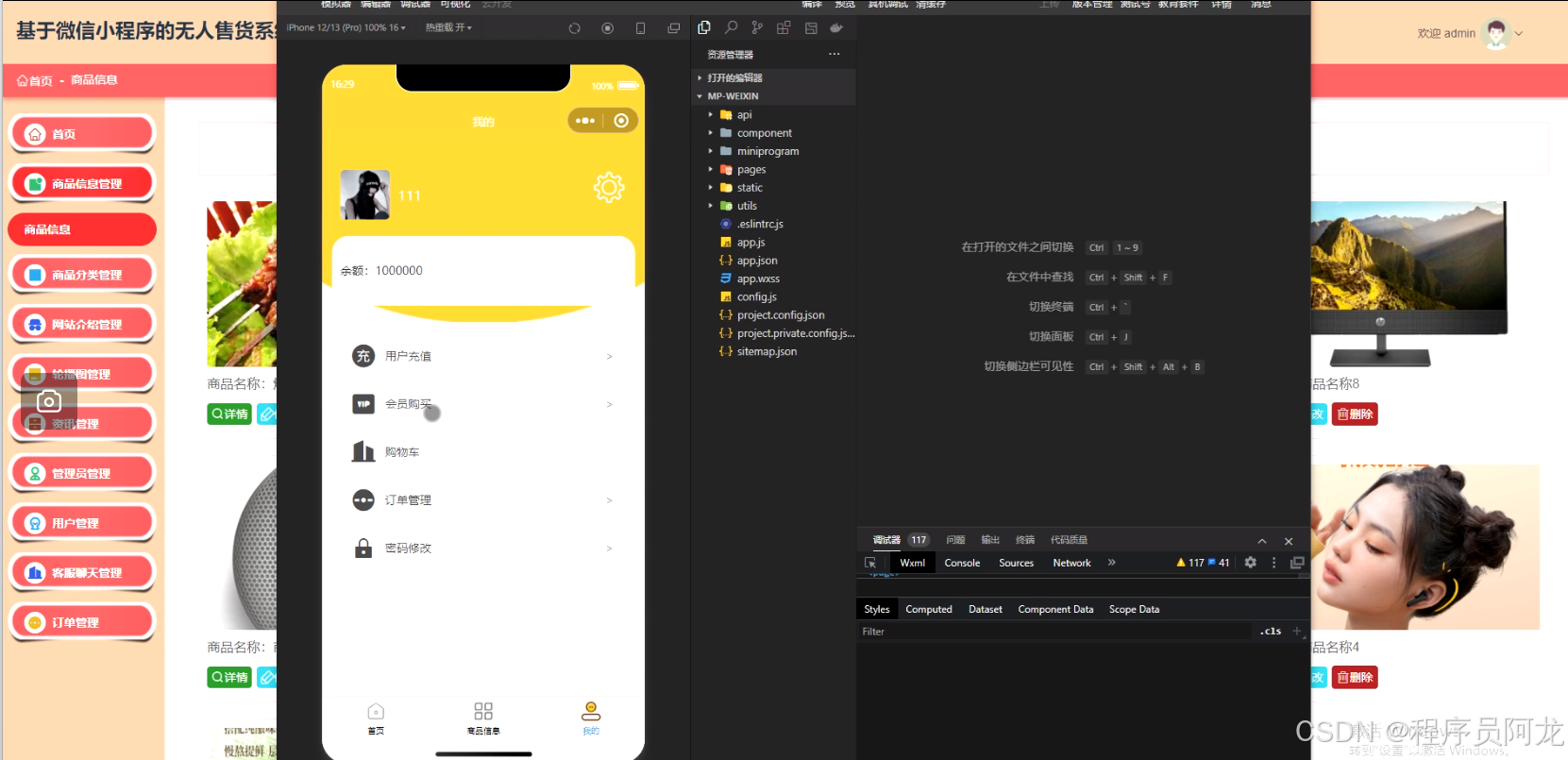Open admin user dropdown arrow in web page

coord(1519,34)
